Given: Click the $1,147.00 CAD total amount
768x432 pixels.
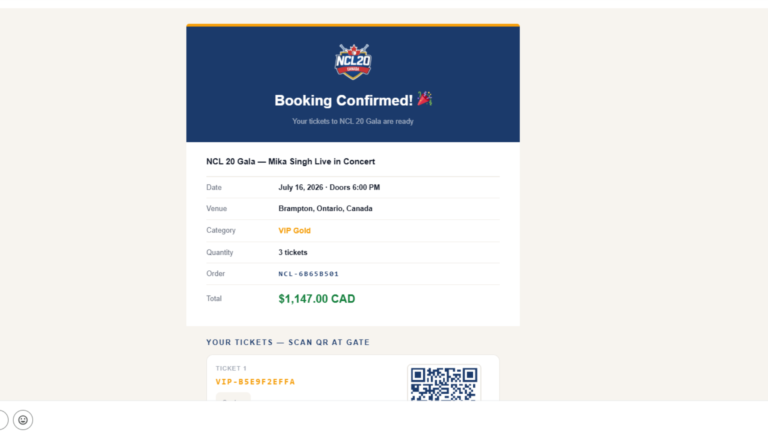Looking at the screenshot, I should [x=316, y=299].
